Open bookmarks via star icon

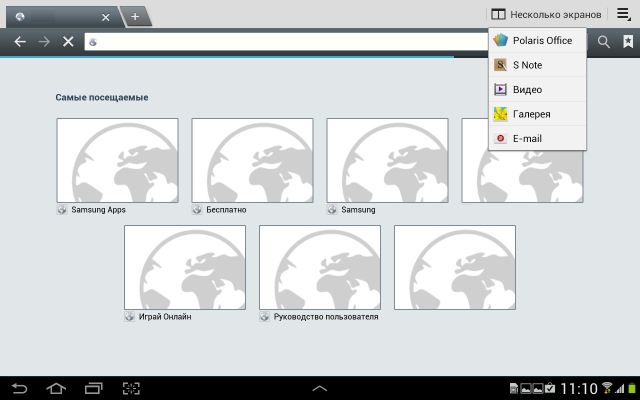pyautogui.click(x=628, y=41)
